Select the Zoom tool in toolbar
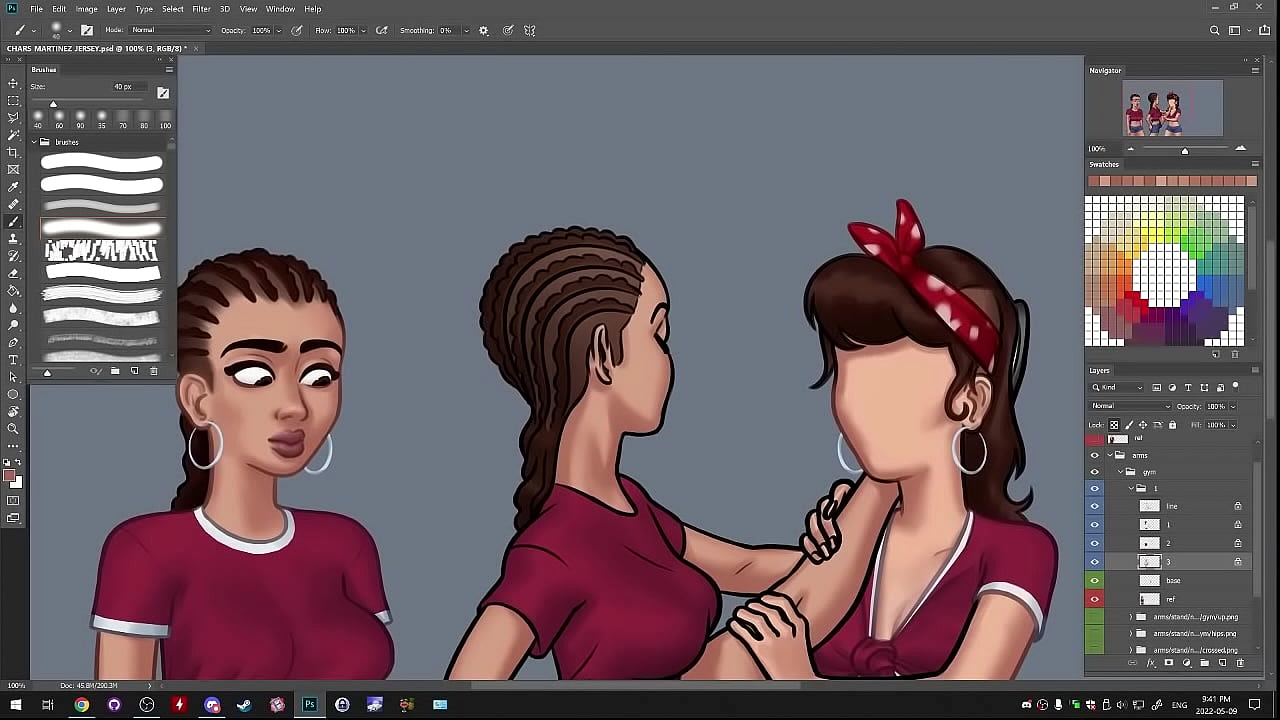1280x720 pixels. (13, 429)
